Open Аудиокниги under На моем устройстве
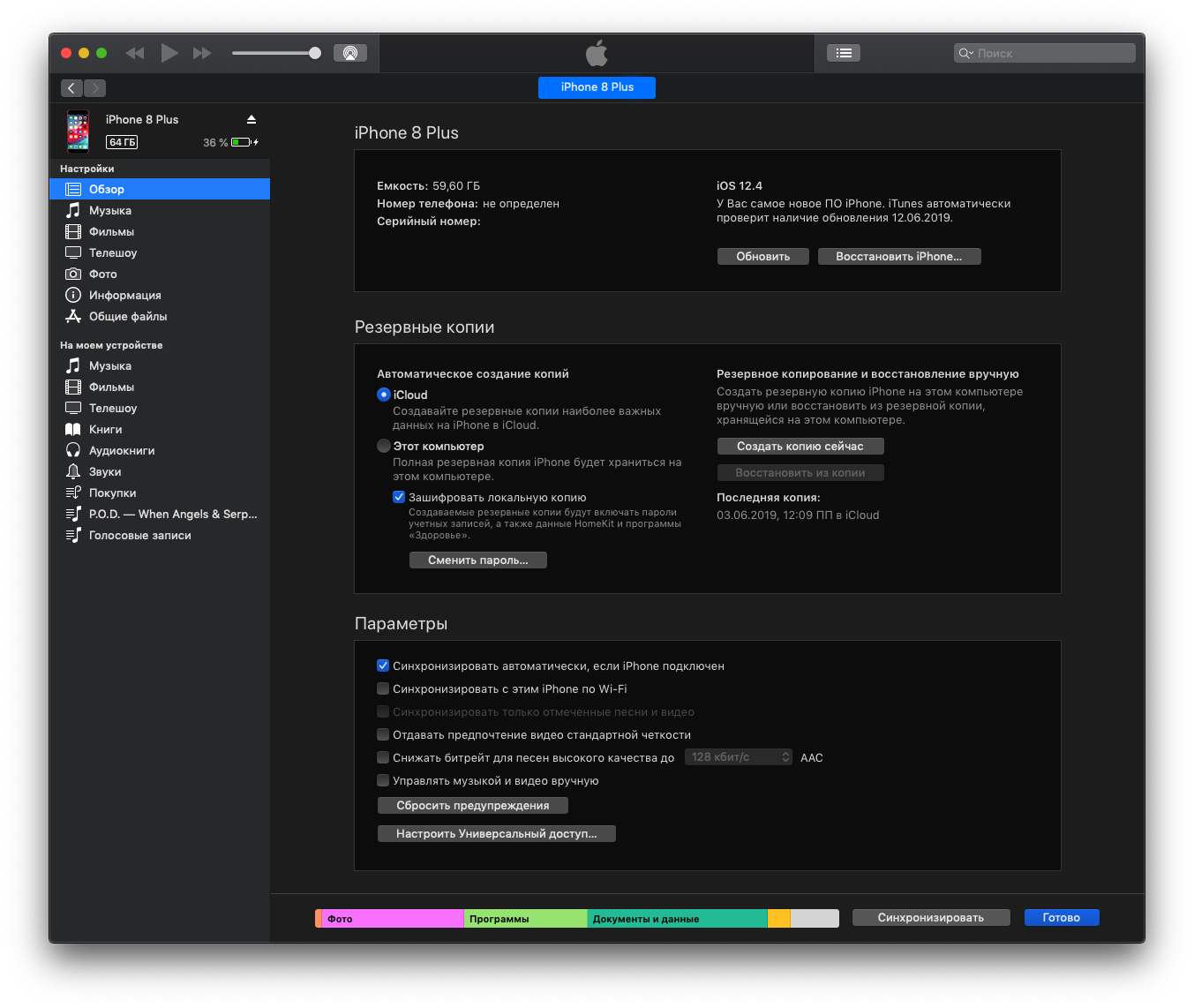Screen dimensions: 1194x1008 point(121,450)
